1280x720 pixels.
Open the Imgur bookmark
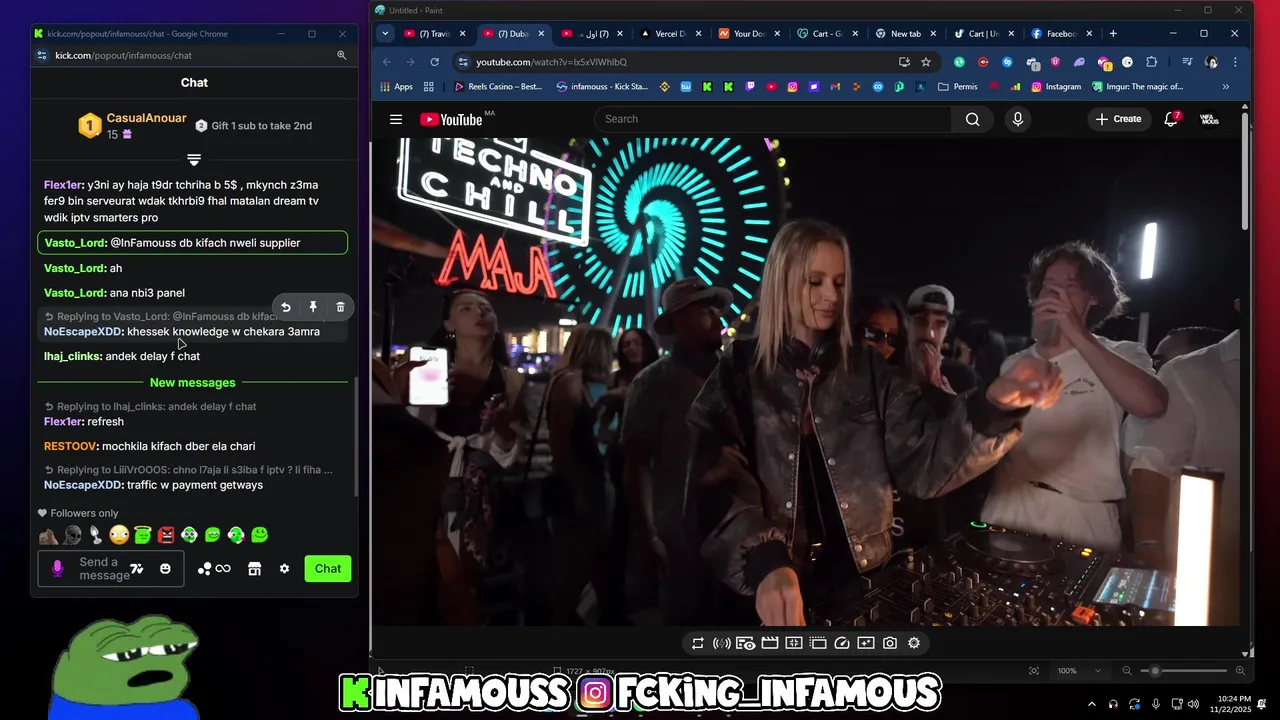(x=1139, y=87)
